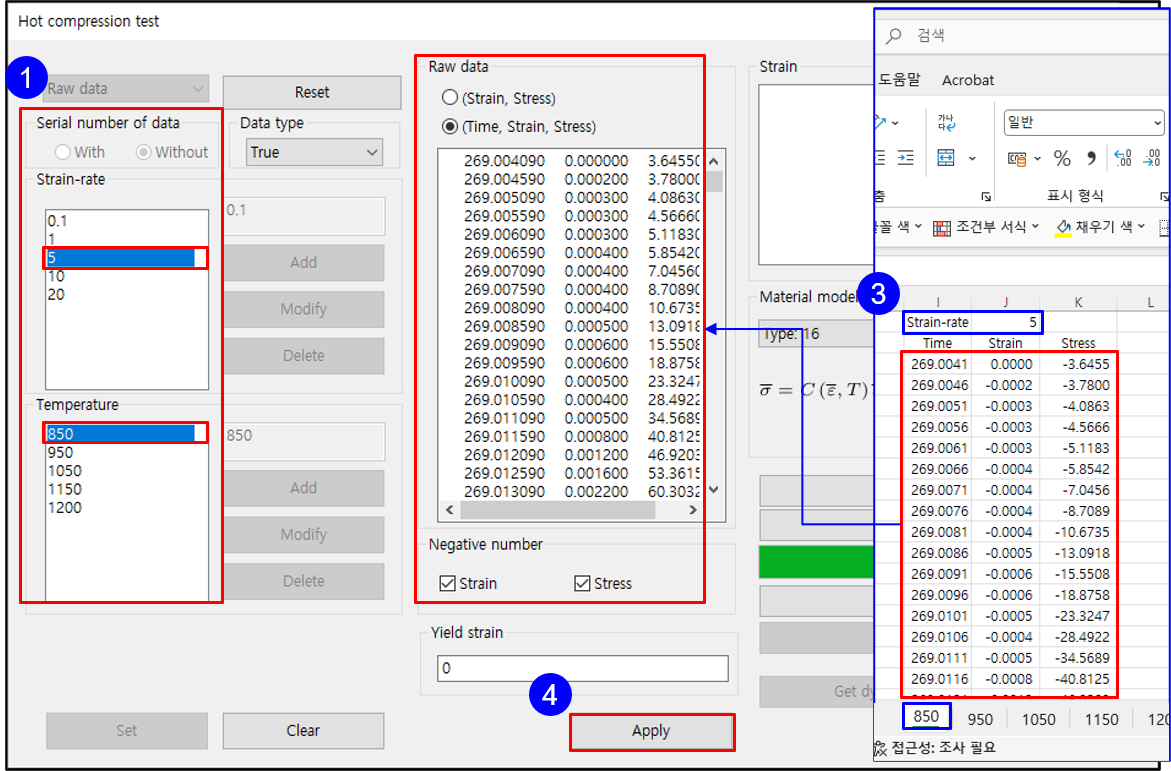Expand the font color (글꼴 색) dropdown arrow
This screenshot has height=771, width=1171.
pos(918,226)
